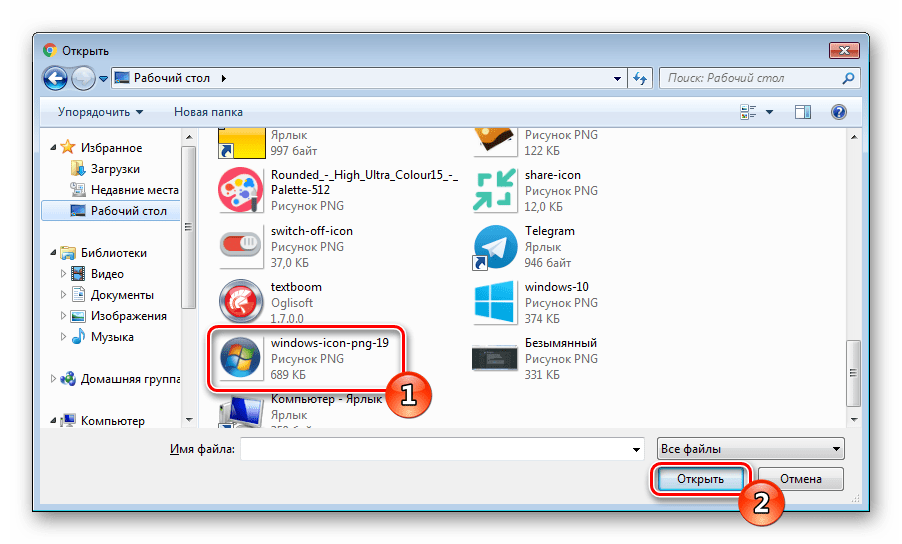Click the refresh button next to address bar
This screenshot has height=544, width=902.
pos(640,78)
